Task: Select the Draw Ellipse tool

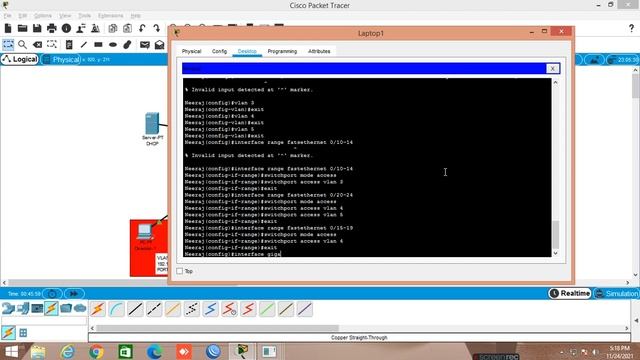Action: (113, 44)
